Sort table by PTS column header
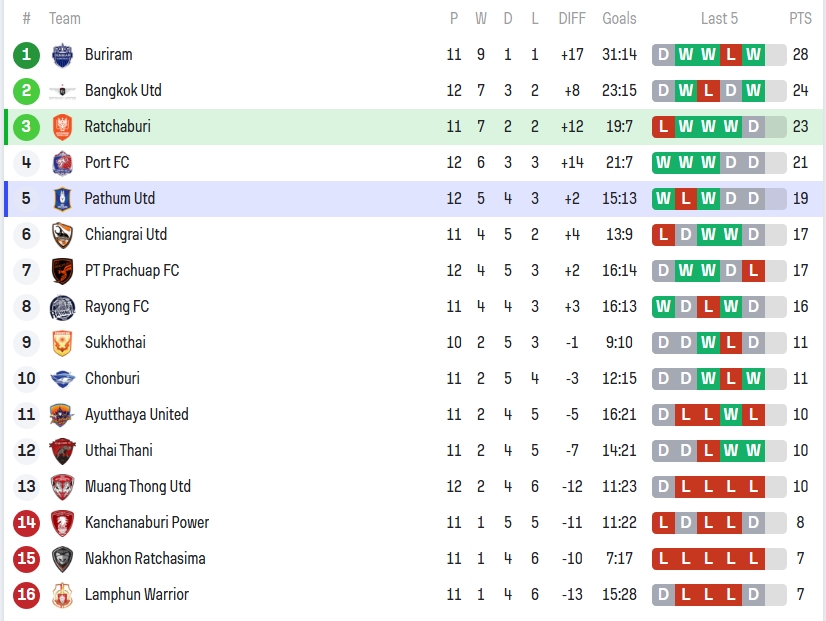 pyautogui.click(x=800, y=18)
